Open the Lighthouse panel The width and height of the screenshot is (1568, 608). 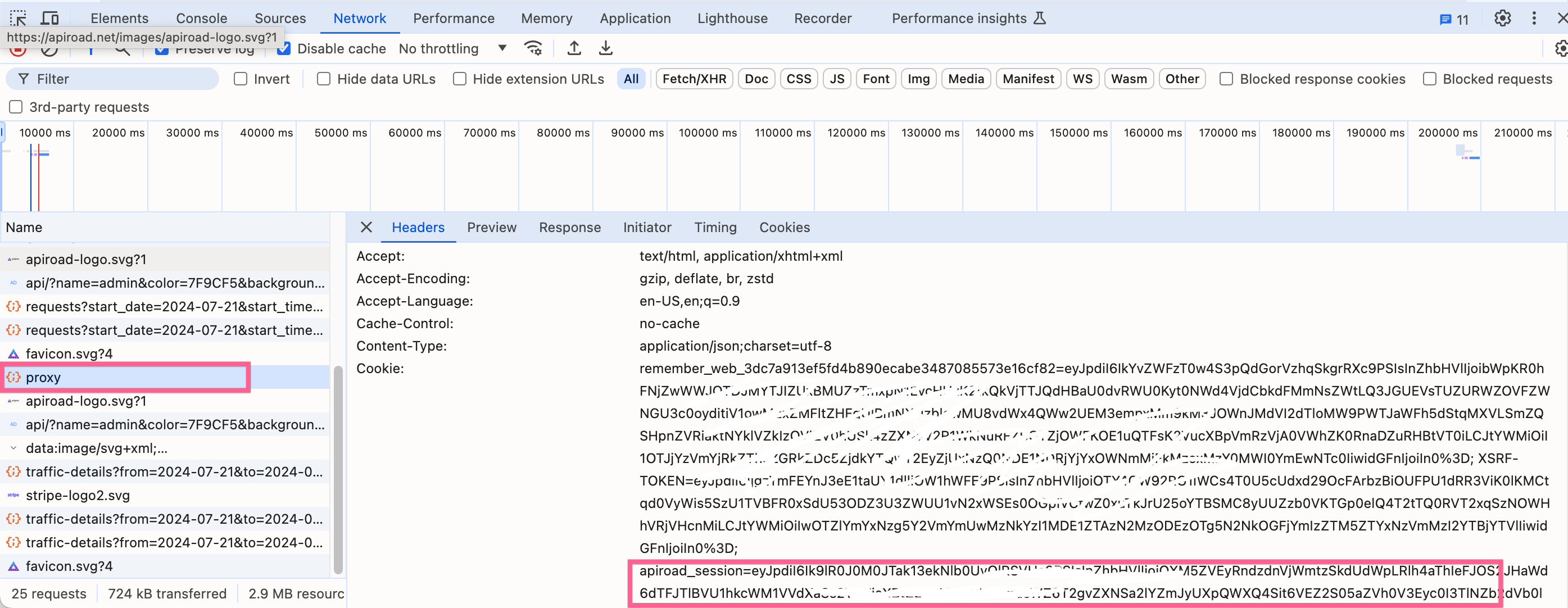coord(732,18)
